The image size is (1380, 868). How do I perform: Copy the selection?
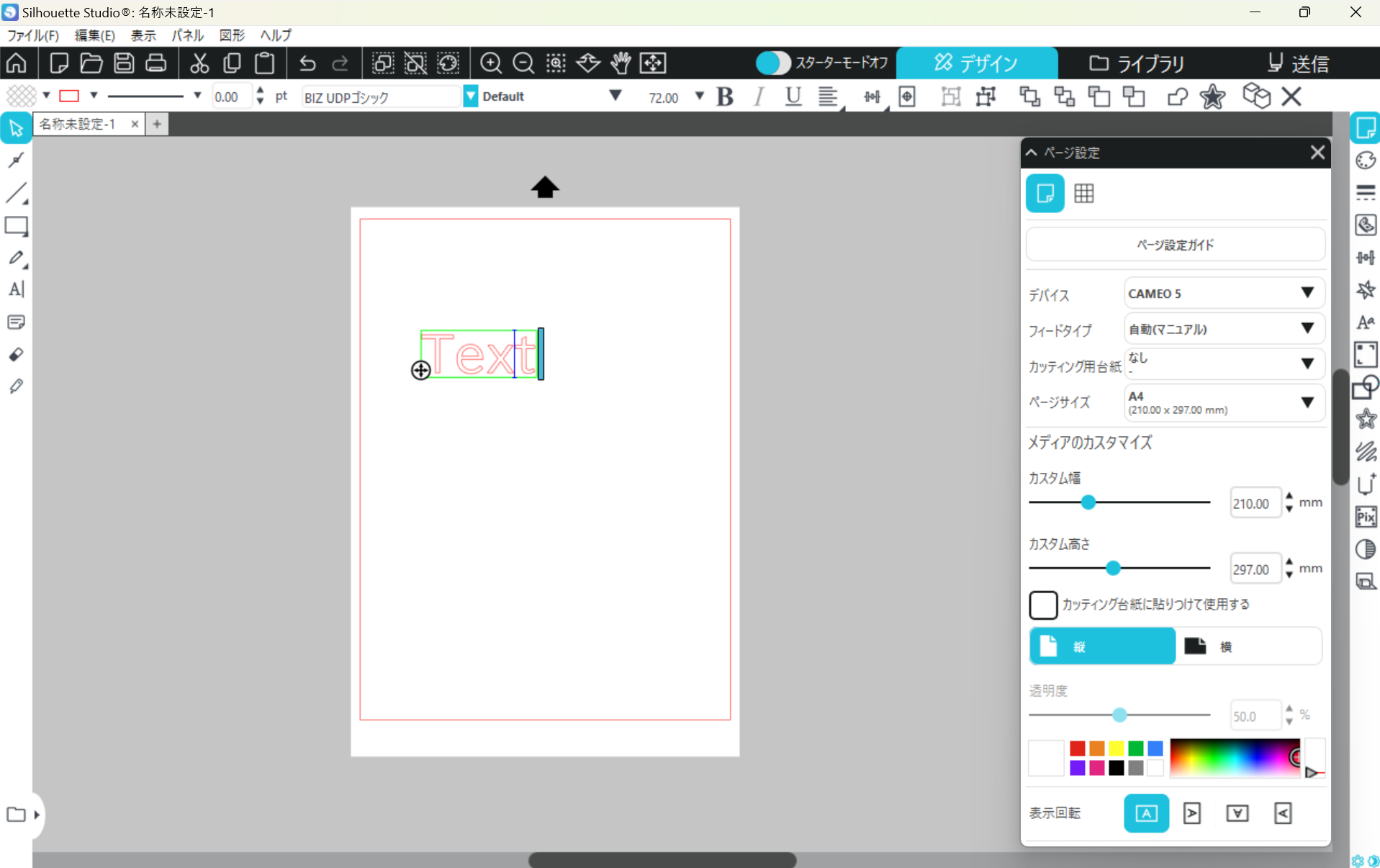pos(232,63)
